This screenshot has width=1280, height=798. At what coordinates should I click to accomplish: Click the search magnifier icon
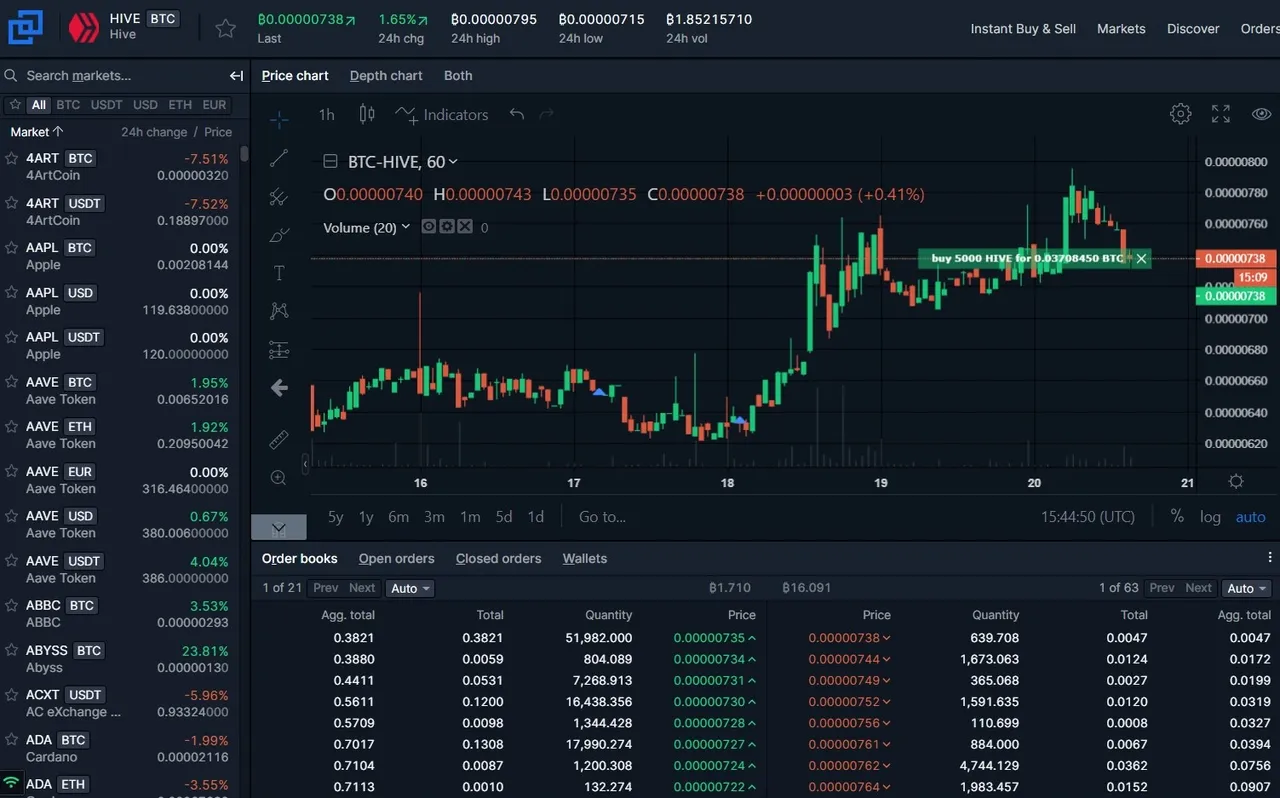coord(12,76)
